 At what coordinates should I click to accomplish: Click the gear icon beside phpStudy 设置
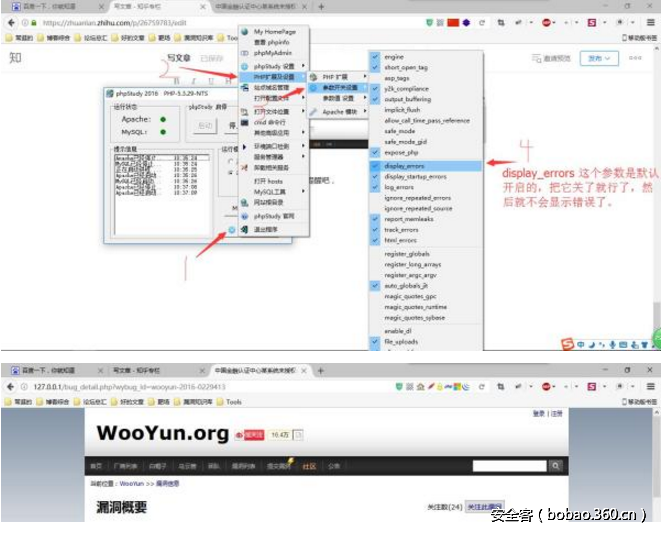coord(245,67)
